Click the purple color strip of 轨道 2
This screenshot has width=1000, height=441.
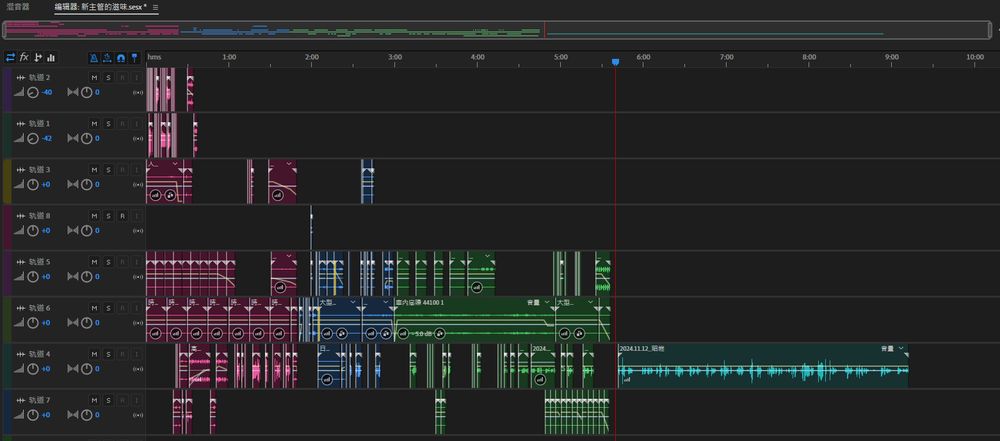[x=7, y=89]
